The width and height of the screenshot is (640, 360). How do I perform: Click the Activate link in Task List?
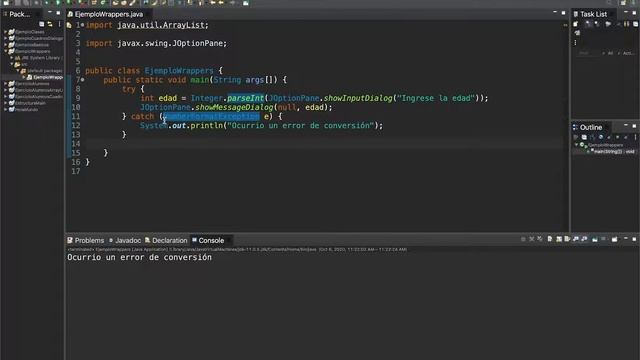[x=628, y=53]
